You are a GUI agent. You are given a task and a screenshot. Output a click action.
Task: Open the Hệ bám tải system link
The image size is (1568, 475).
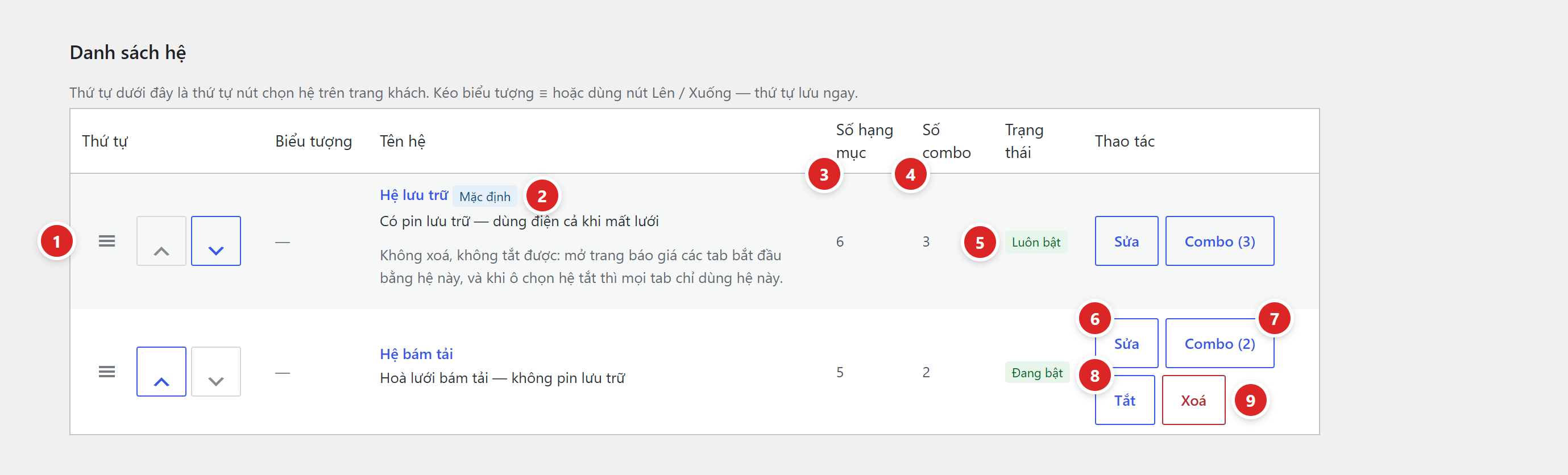pyautogui.click(x=416, y=354)
